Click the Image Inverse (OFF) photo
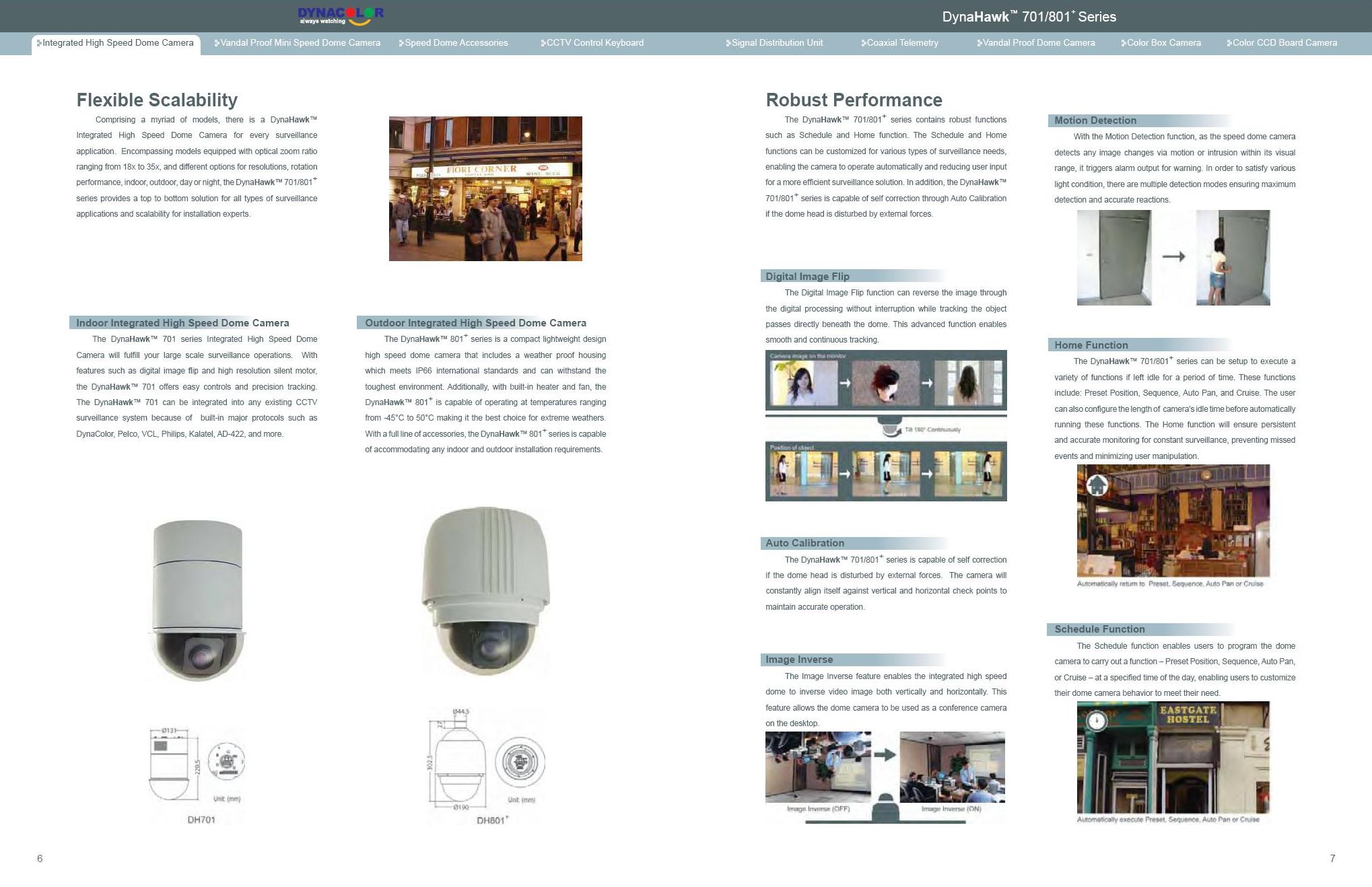 pos(818,767)
